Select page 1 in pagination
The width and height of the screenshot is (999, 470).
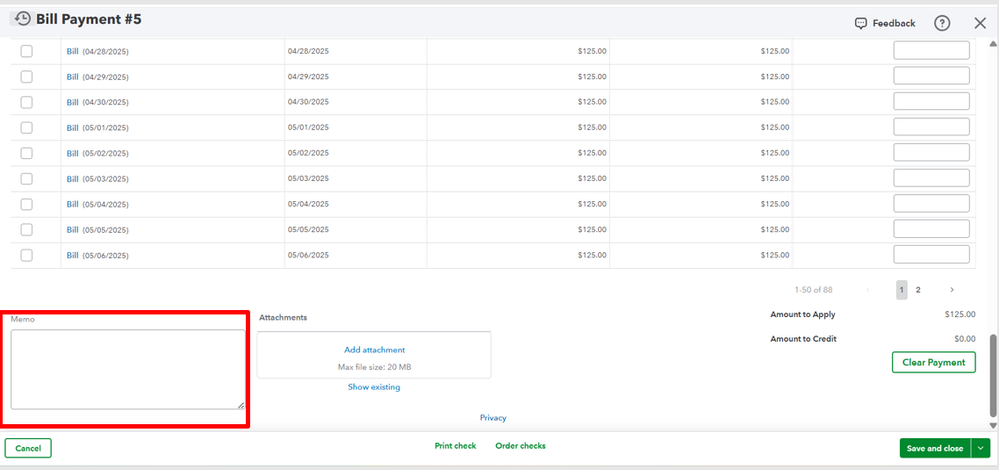902,290
